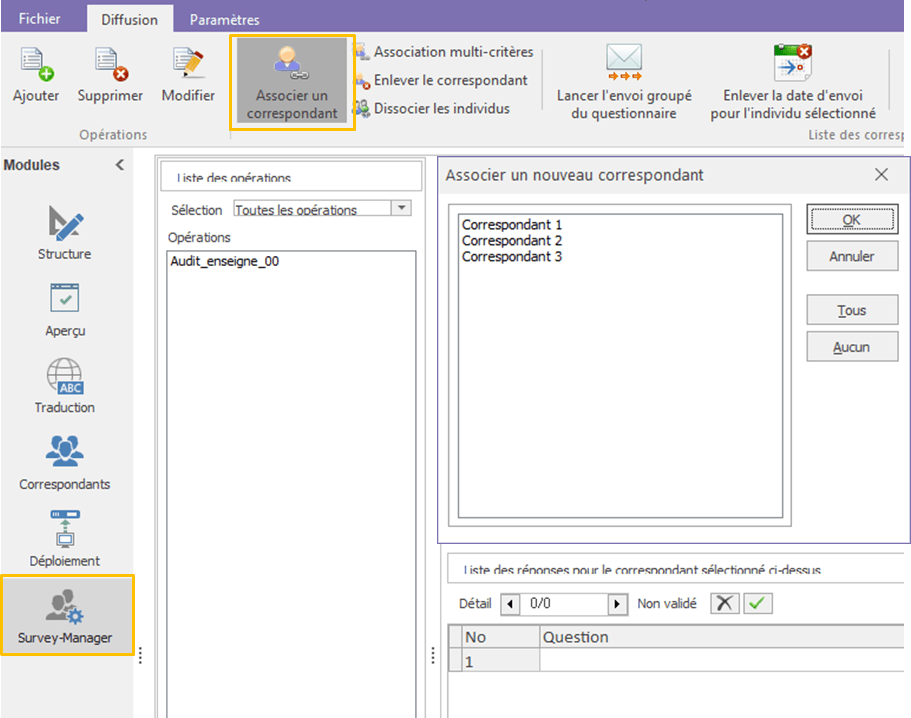Open the Structure module
911x718 pixels.
pos(64,234)
